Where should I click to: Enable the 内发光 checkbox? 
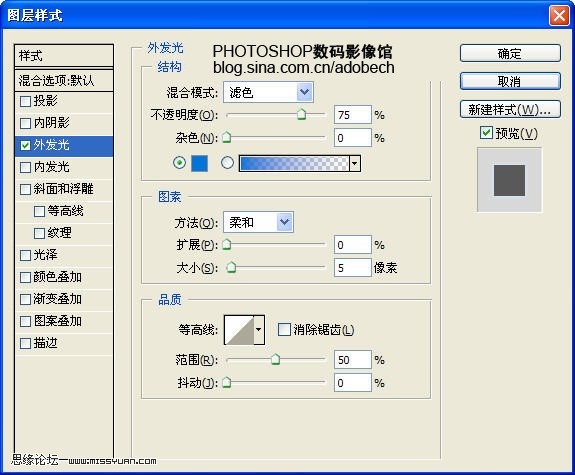pyautogui.click(x=25, y=168)
